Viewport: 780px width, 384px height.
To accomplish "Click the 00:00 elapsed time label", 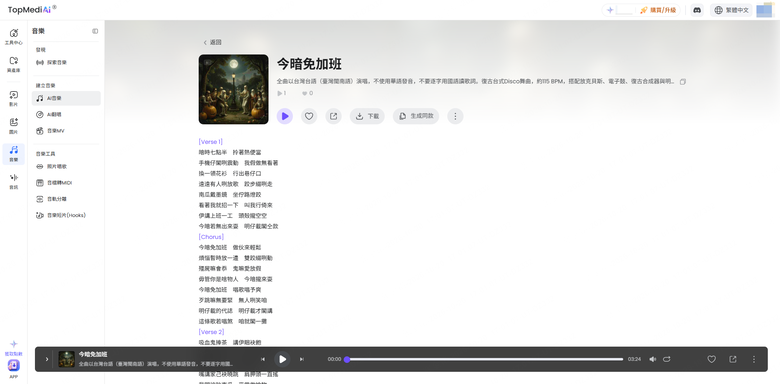I will tap(334, 359).
